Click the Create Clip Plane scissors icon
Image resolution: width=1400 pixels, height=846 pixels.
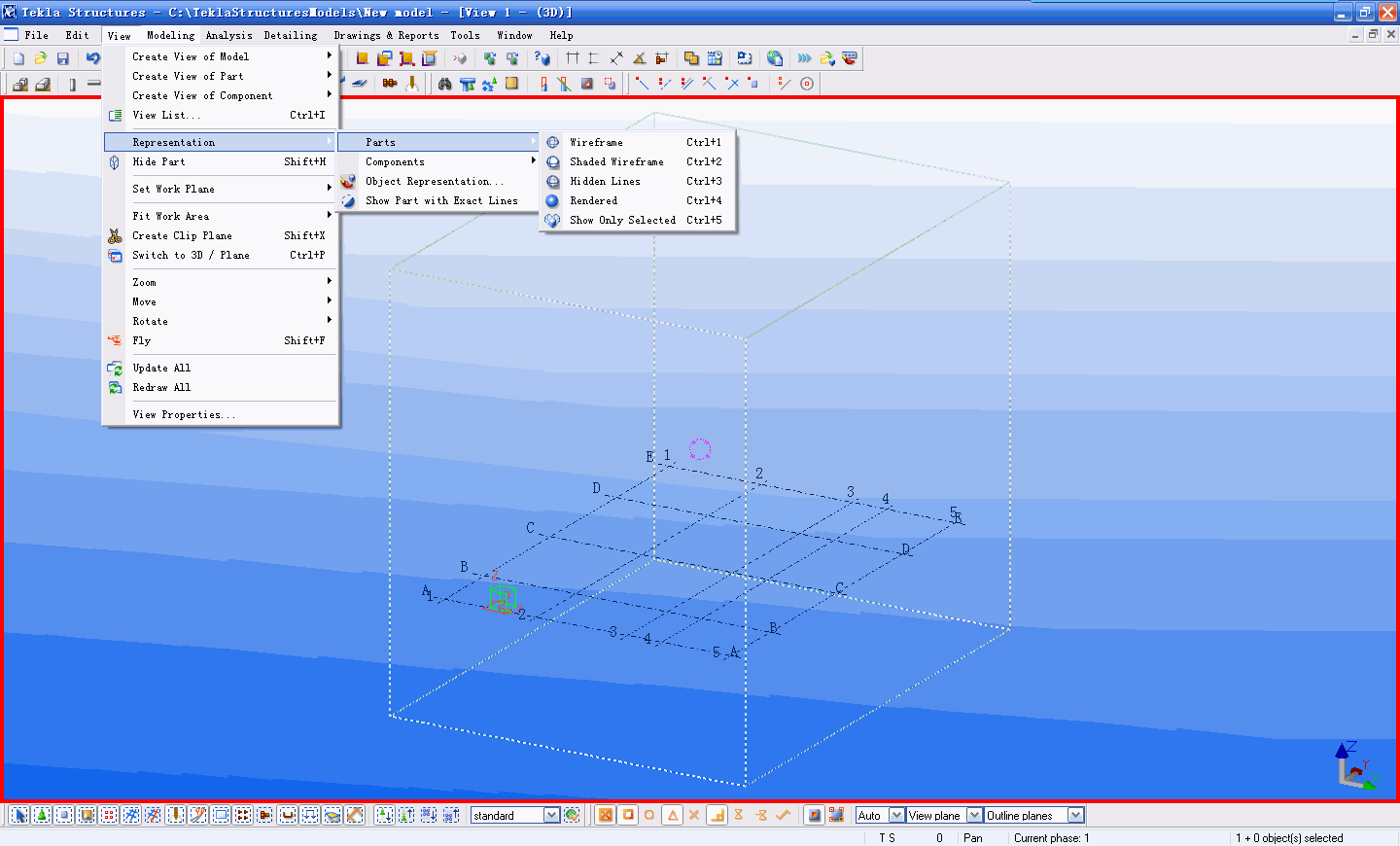point(115,235)
